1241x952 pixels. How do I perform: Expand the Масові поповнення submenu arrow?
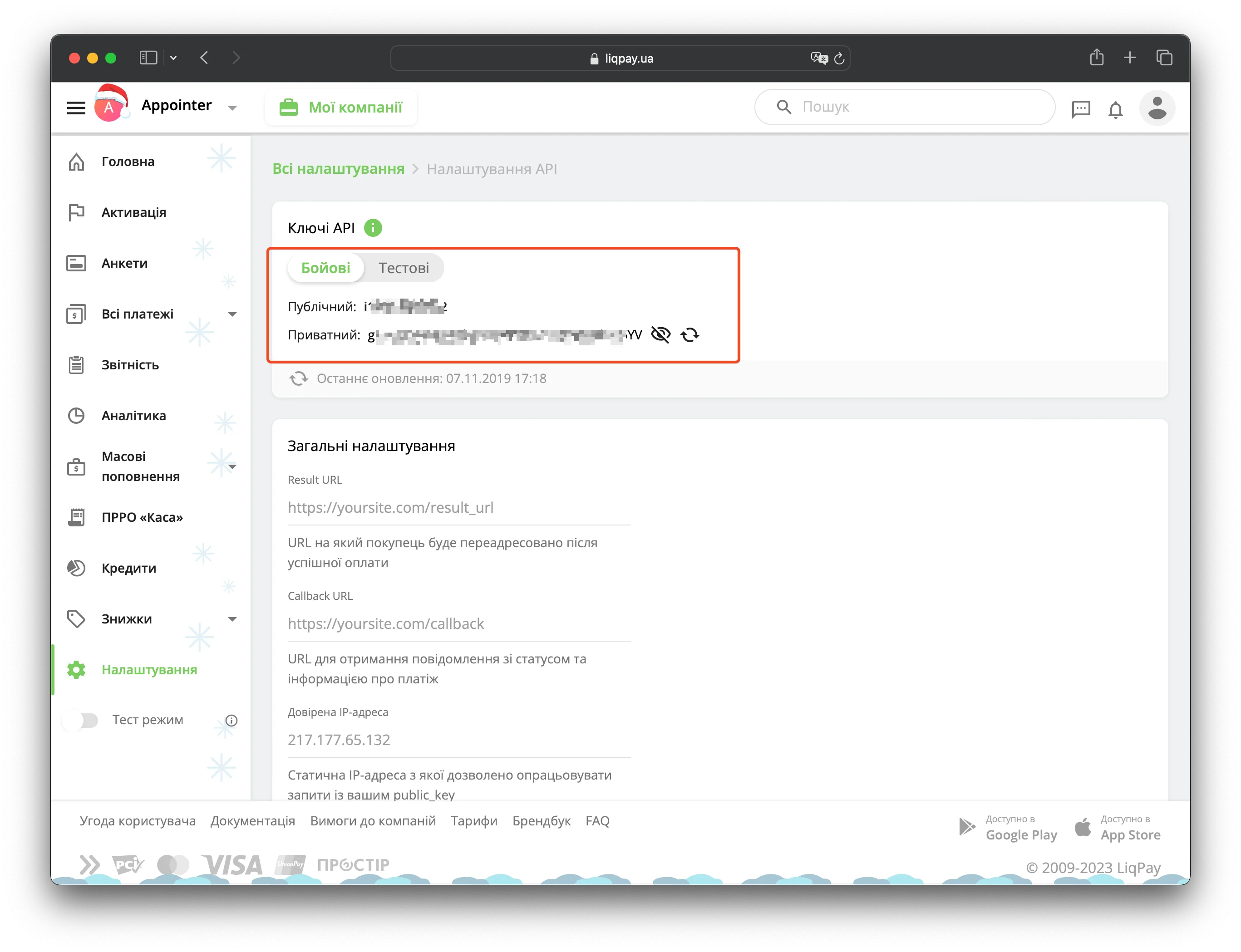click(x=232, y=466)
